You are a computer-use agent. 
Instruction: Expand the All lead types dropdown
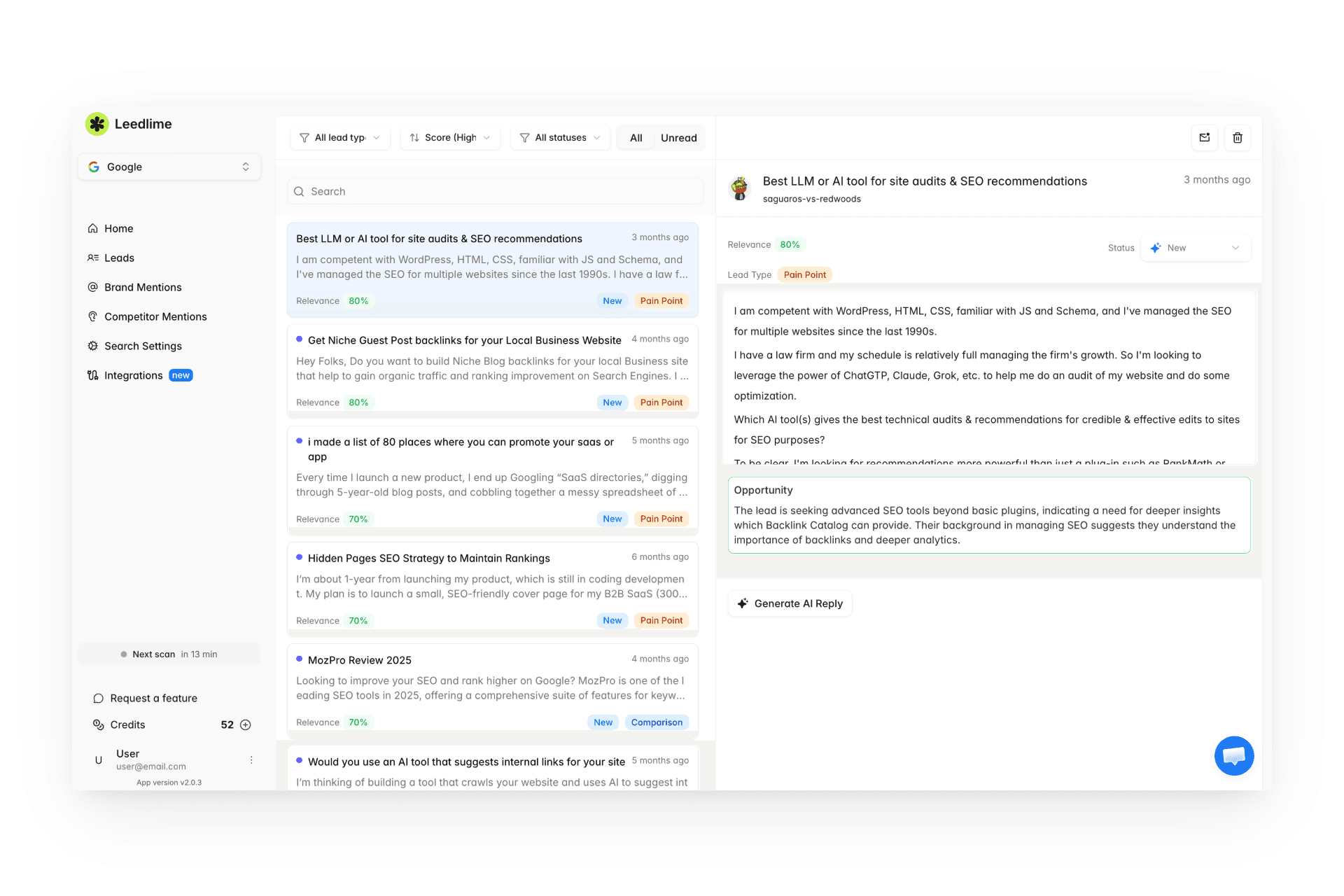pos(340,138)
